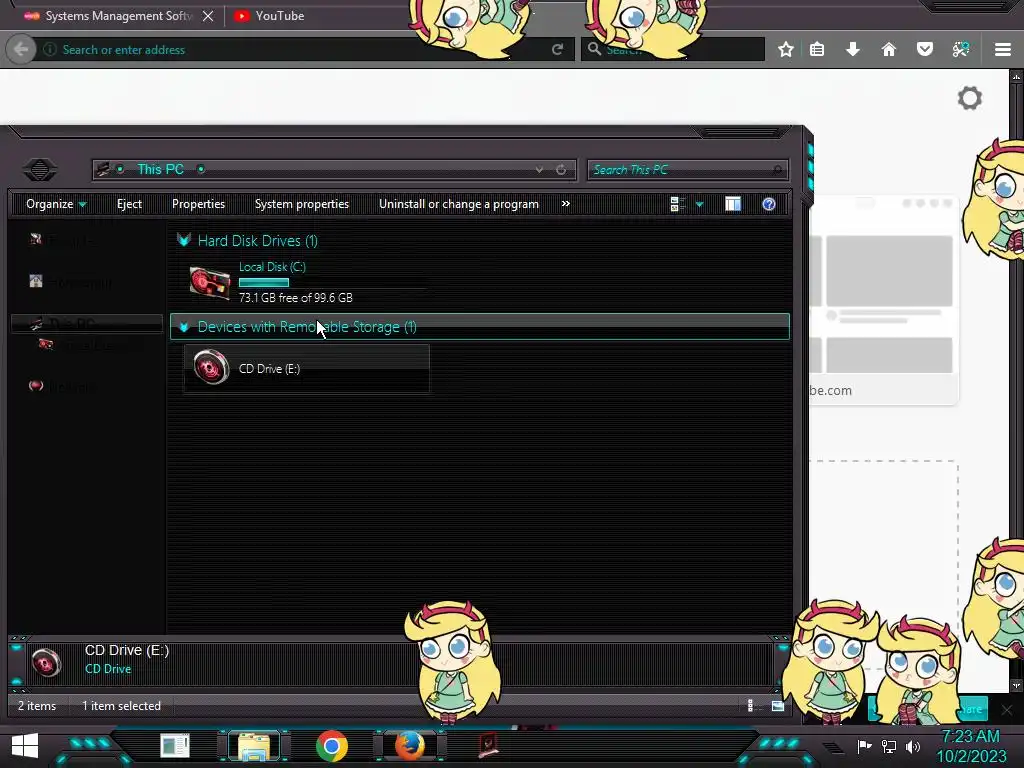Click '73.1 GB free of 99.6 GB' text
This screenshot has width=1024, height=768.
click(x=296, y=298)
